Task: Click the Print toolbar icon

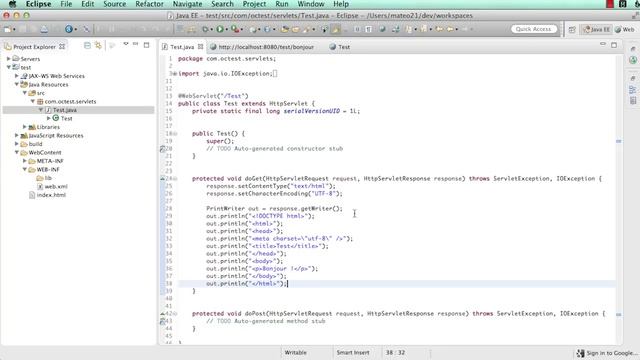Action: tap(44, 29)
